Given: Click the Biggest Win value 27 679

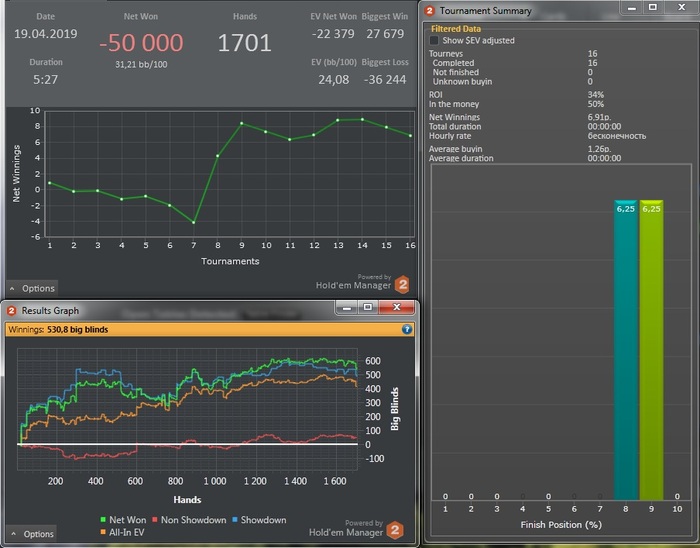Looking at the screenshot, I should point(385,34).
